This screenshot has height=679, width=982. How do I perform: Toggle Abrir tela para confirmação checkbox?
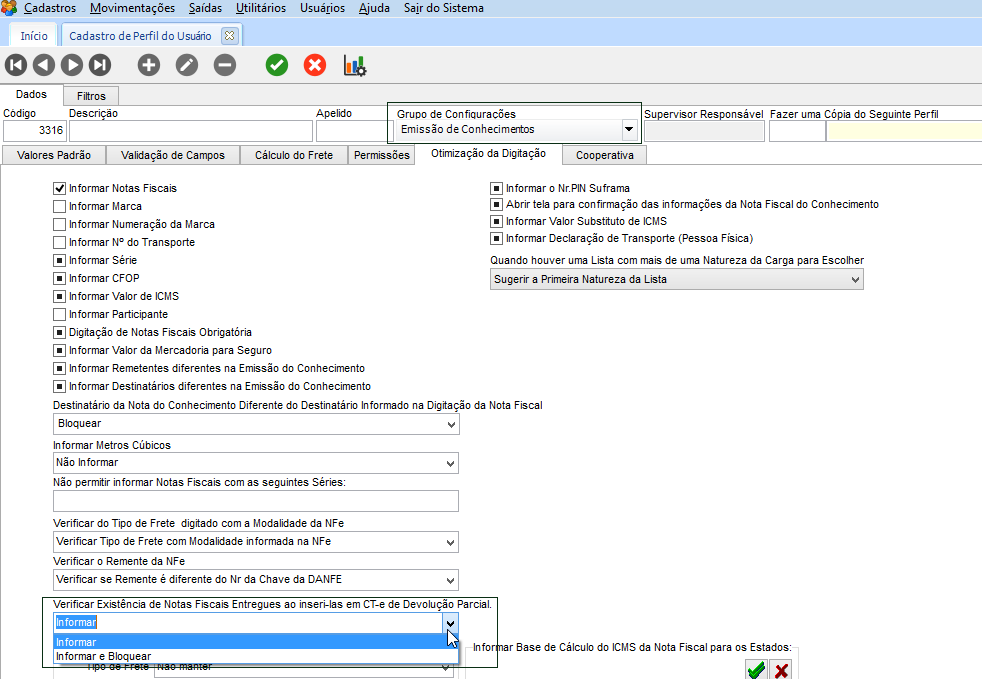(496, 204)
